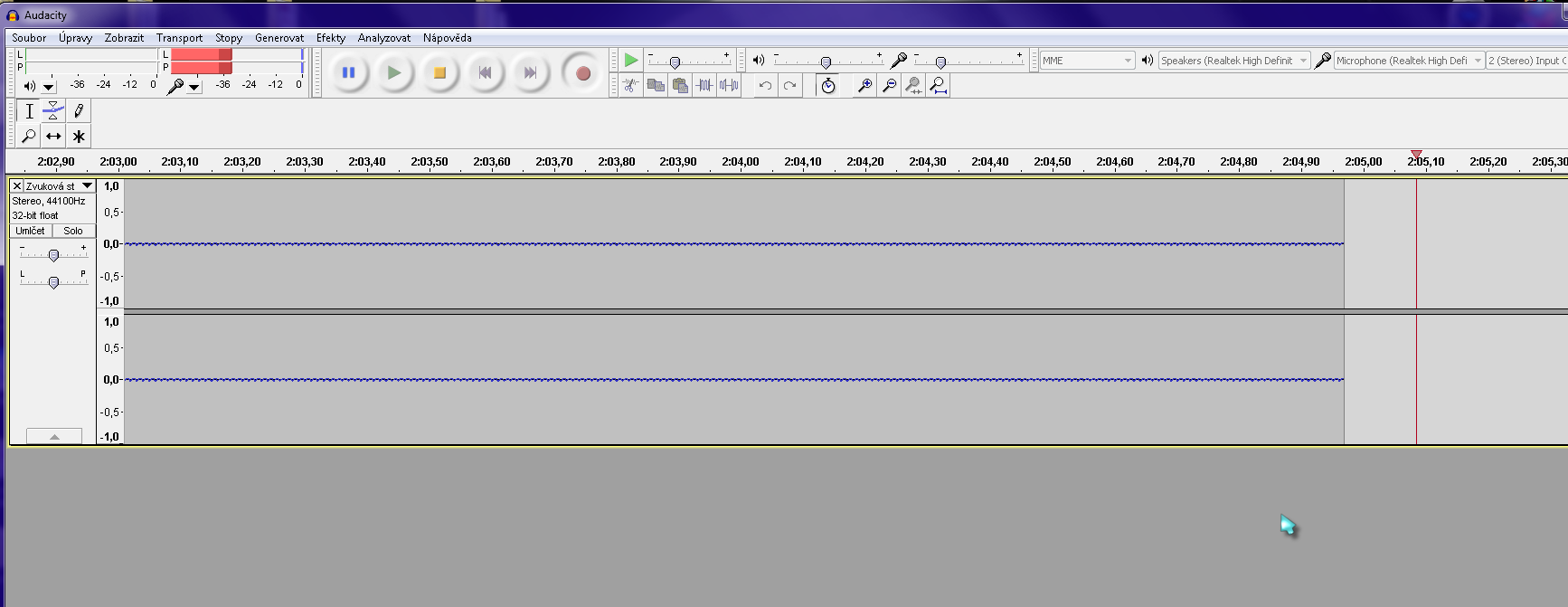Pause the recording
Image resolution: width=1568 pixels, height=607 pixels.
coord(348,73)
